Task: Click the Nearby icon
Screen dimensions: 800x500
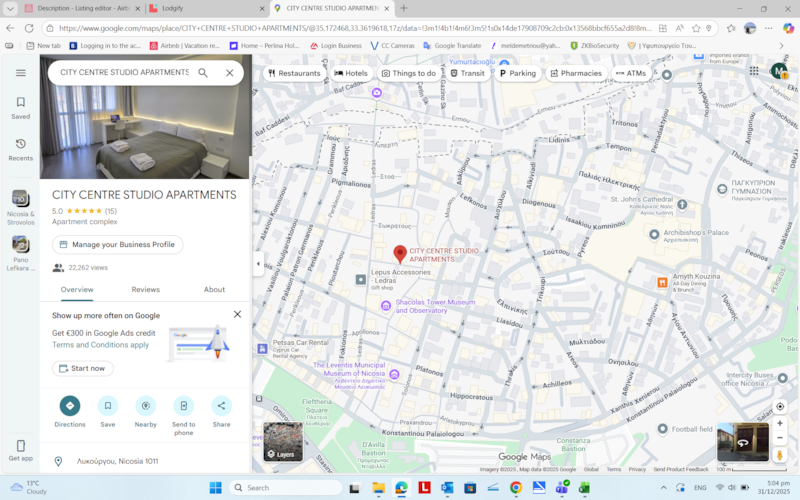Action: [x=145, y=406]
